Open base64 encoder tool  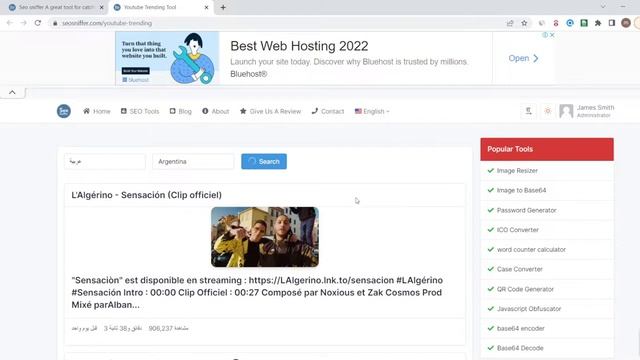[x=520, y=328]
